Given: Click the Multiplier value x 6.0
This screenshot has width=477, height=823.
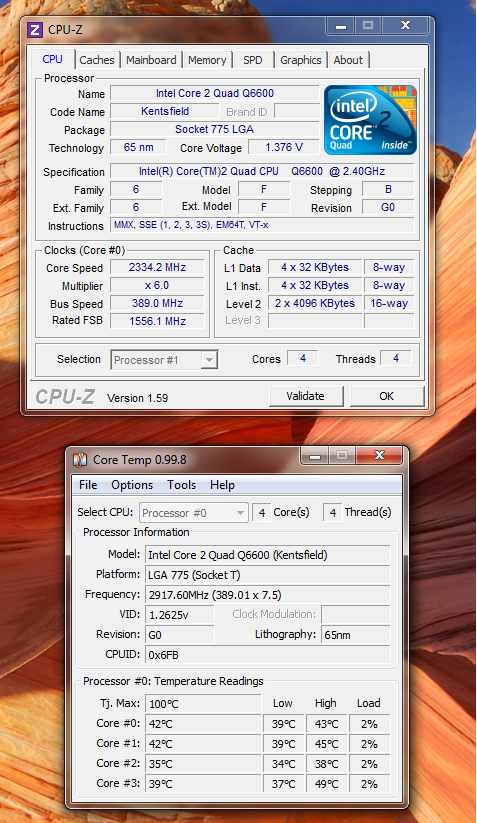Looking at the screenshot, I should [x=157, y=286].
